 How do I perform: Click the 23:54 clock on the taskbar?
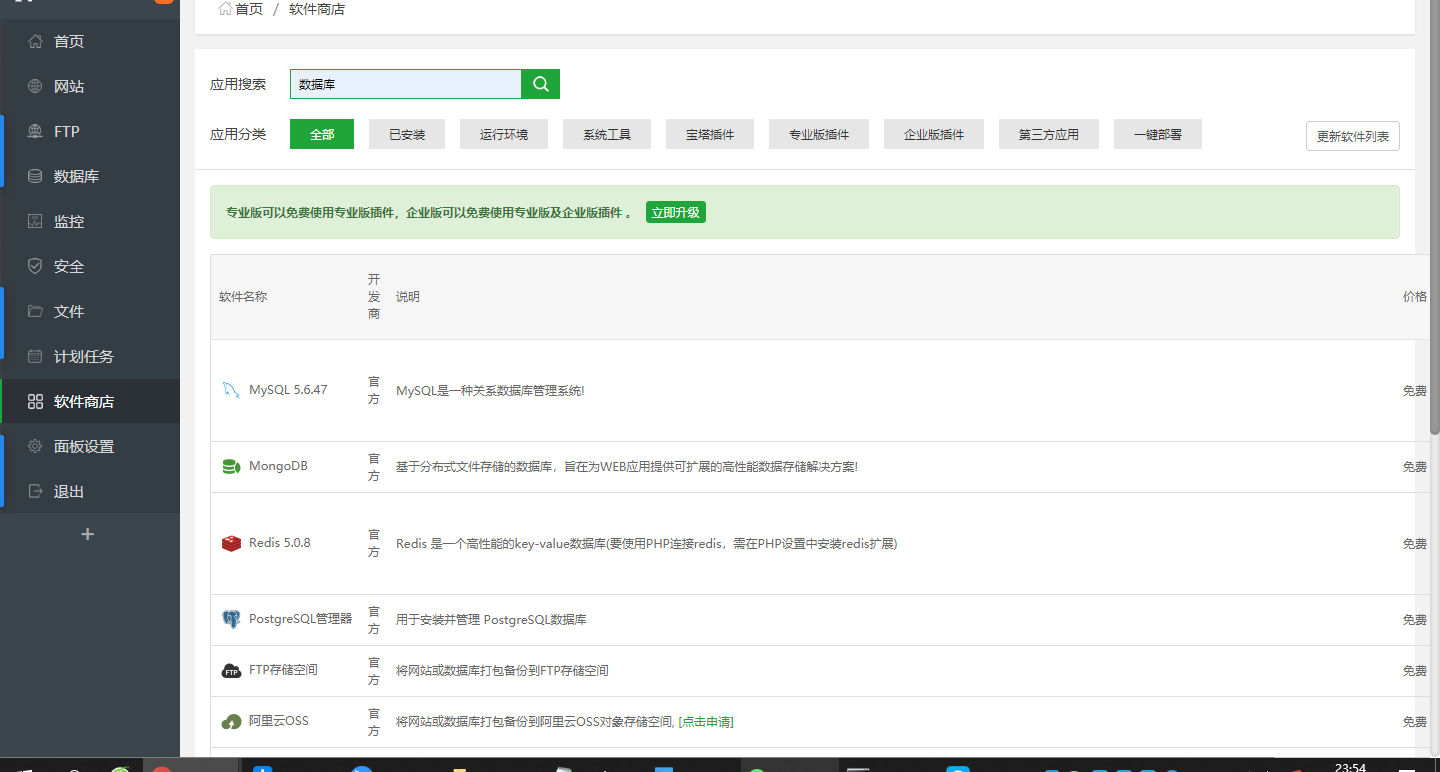pyautogui.click(x=1350, y=767)
